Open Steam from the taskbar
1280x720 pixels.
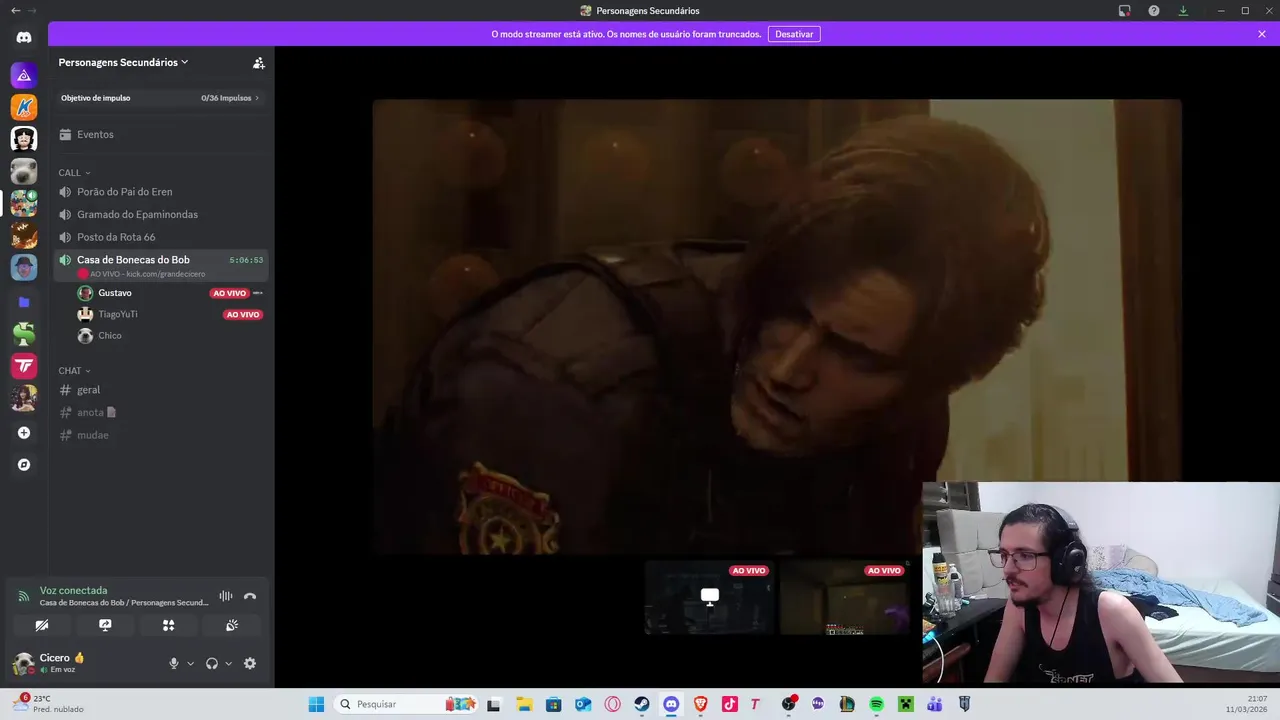click(642, 704)
